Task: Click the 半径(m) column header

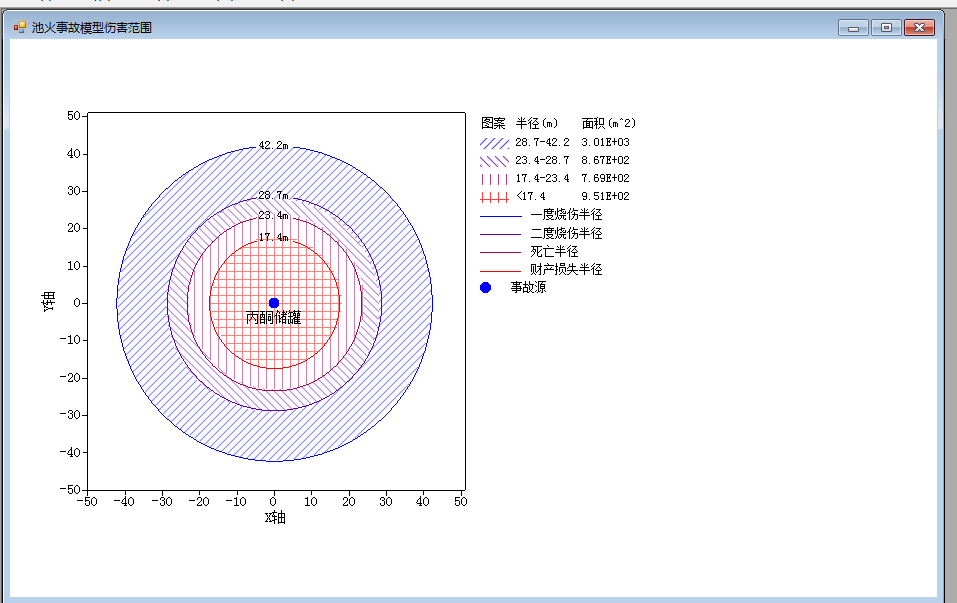Action: [537, 123]
